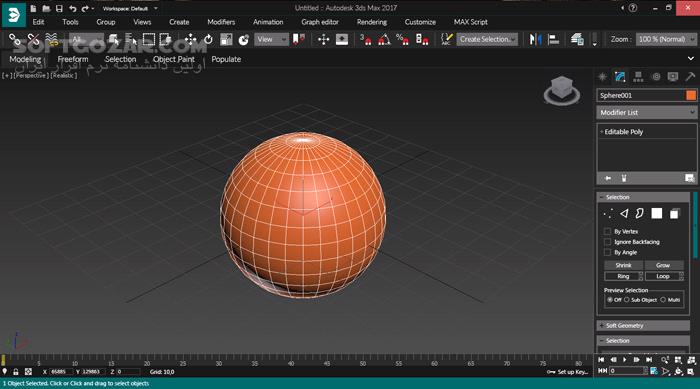Click the Unlink Selection icon
The image size is (700, 389).
point(33,40)
